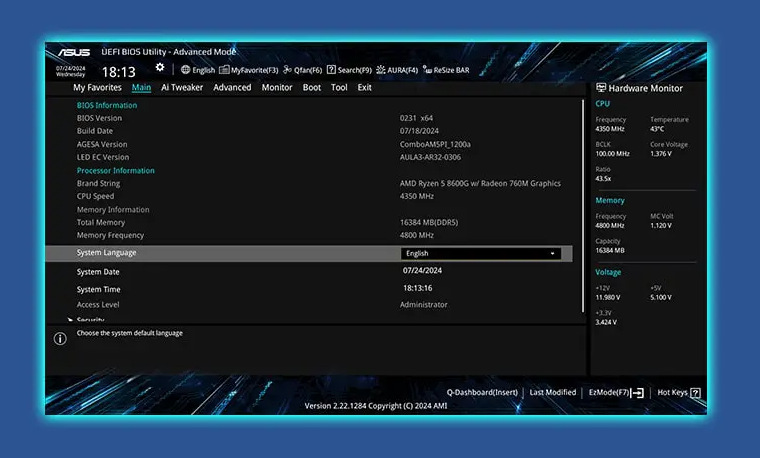Click the System Language dropdown arrow
760x458 pixels.
pos(552,253)
